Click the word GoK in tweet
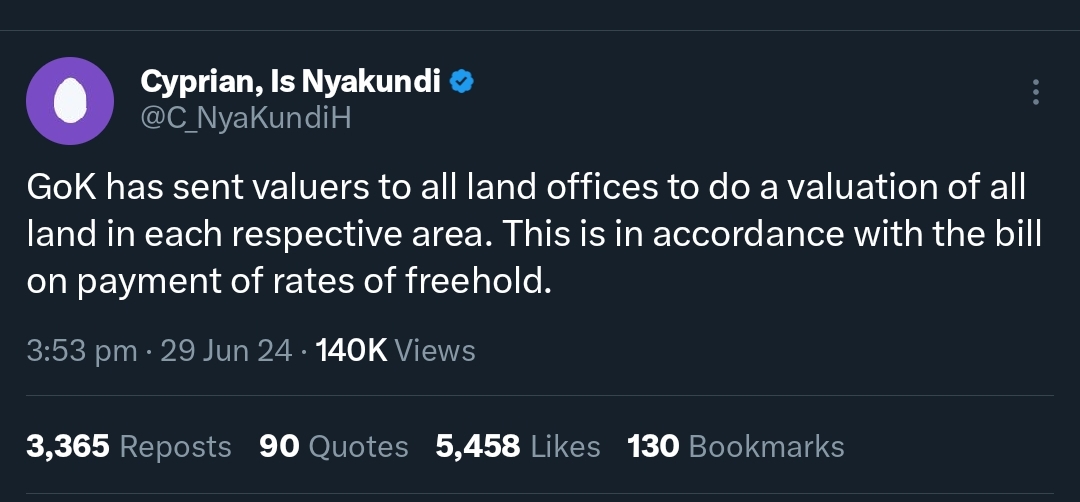Screen dimensions: 1080x502 [x=60, y=187]
